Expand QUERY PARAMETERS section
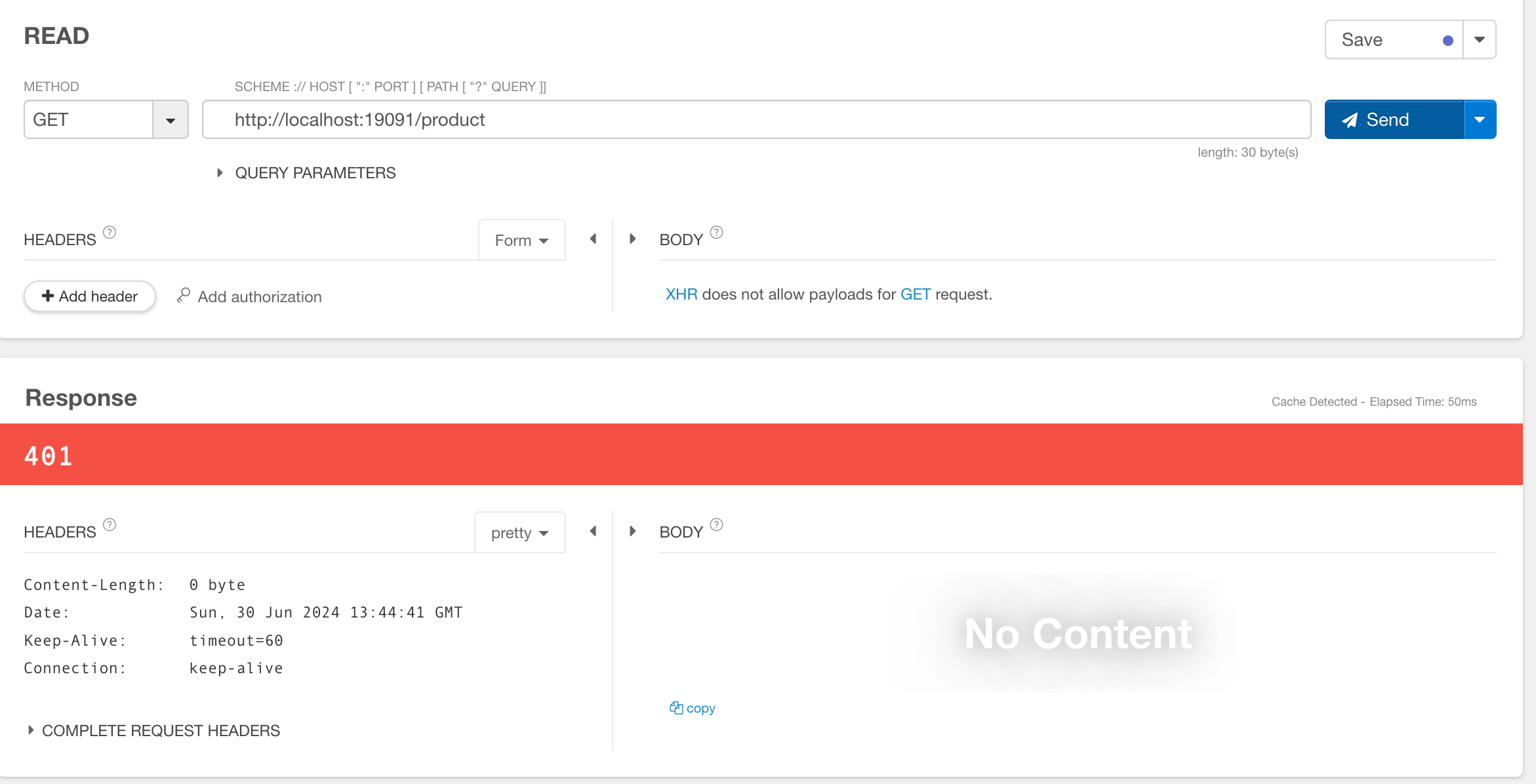The height and width of the screenshot is (784, 1536). pos(307,173)
